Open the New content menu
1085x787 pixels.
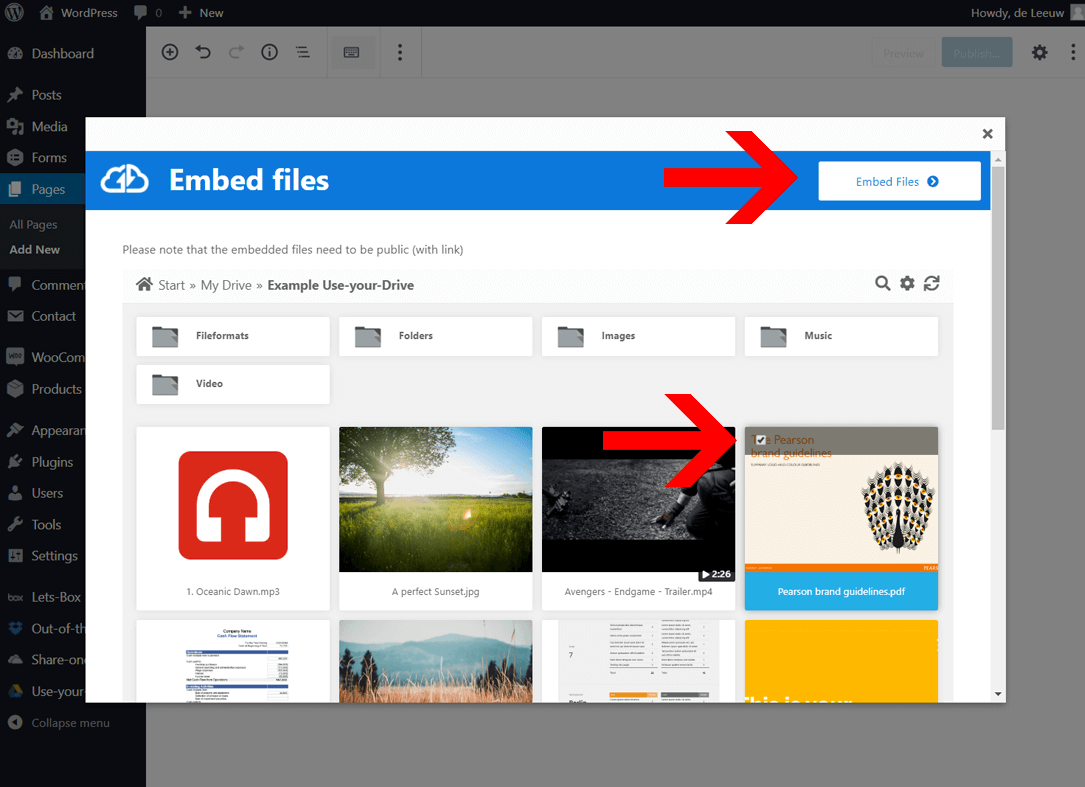click(x=201, y=12)
